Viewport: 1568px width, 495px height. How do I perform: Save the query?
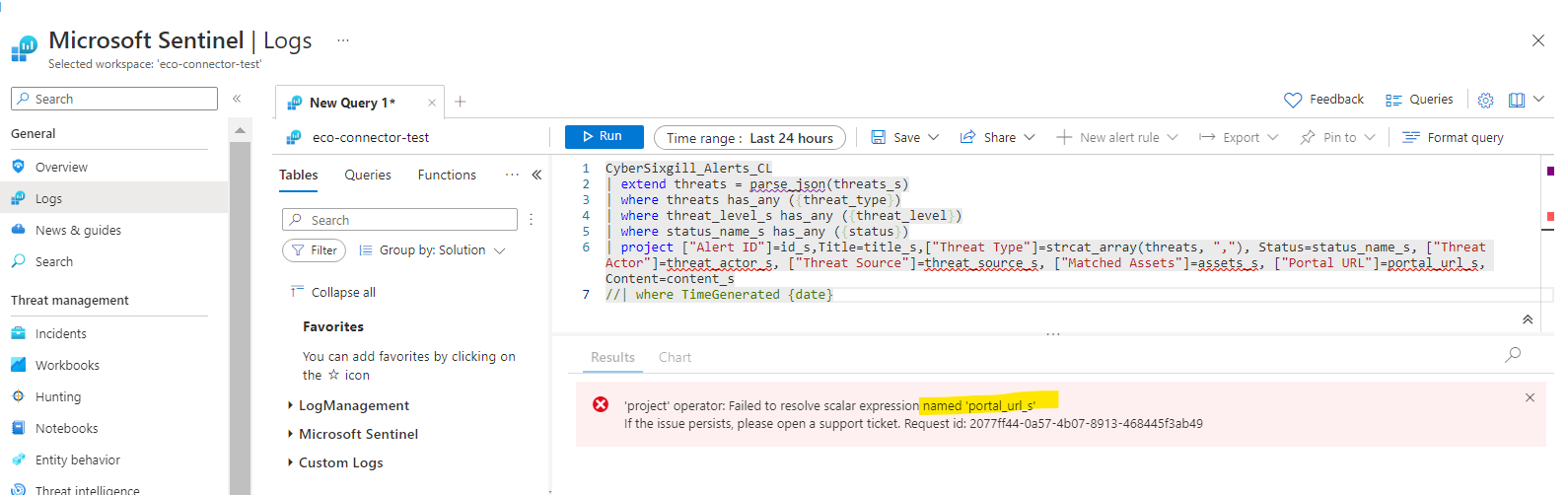(x=895, y=138)
